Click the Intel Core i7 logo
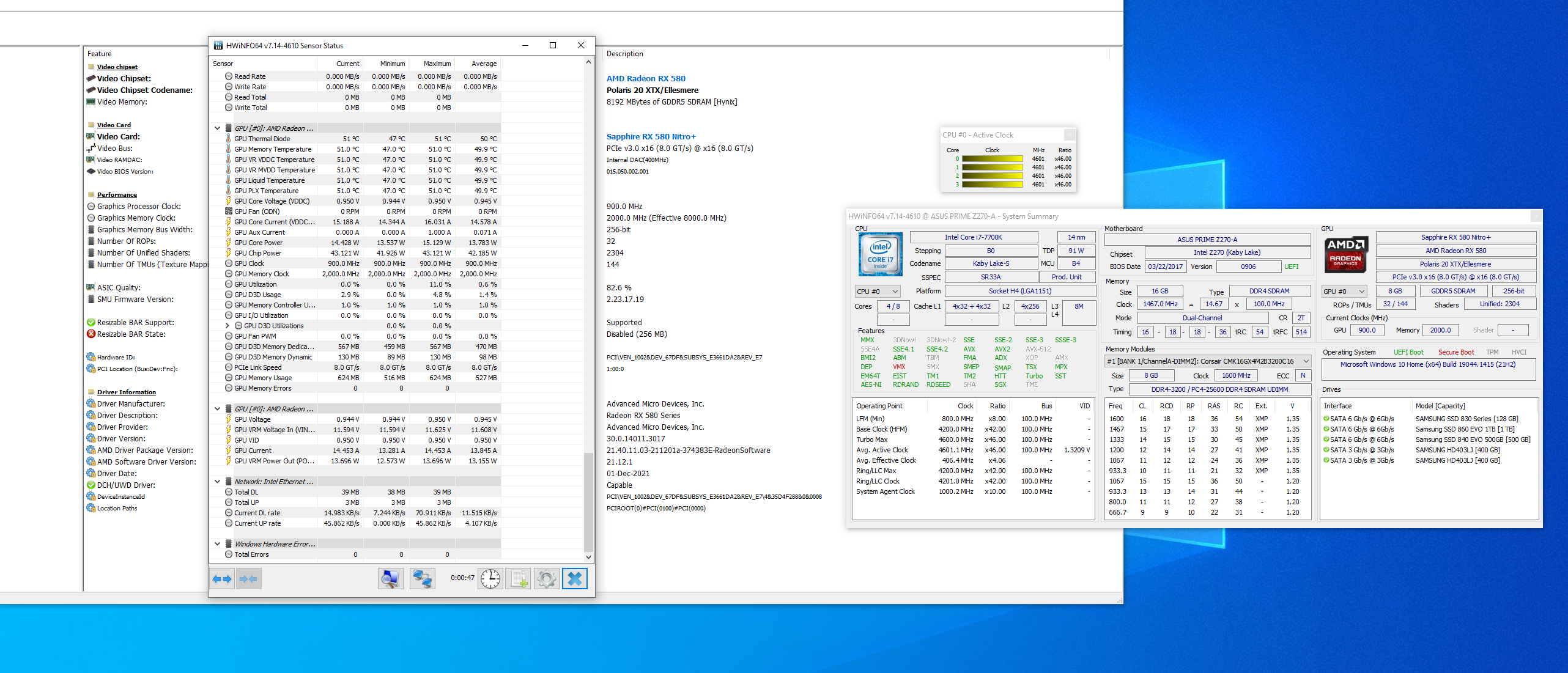The width and height of the screenshot is (1568, 673). [880, 254]
